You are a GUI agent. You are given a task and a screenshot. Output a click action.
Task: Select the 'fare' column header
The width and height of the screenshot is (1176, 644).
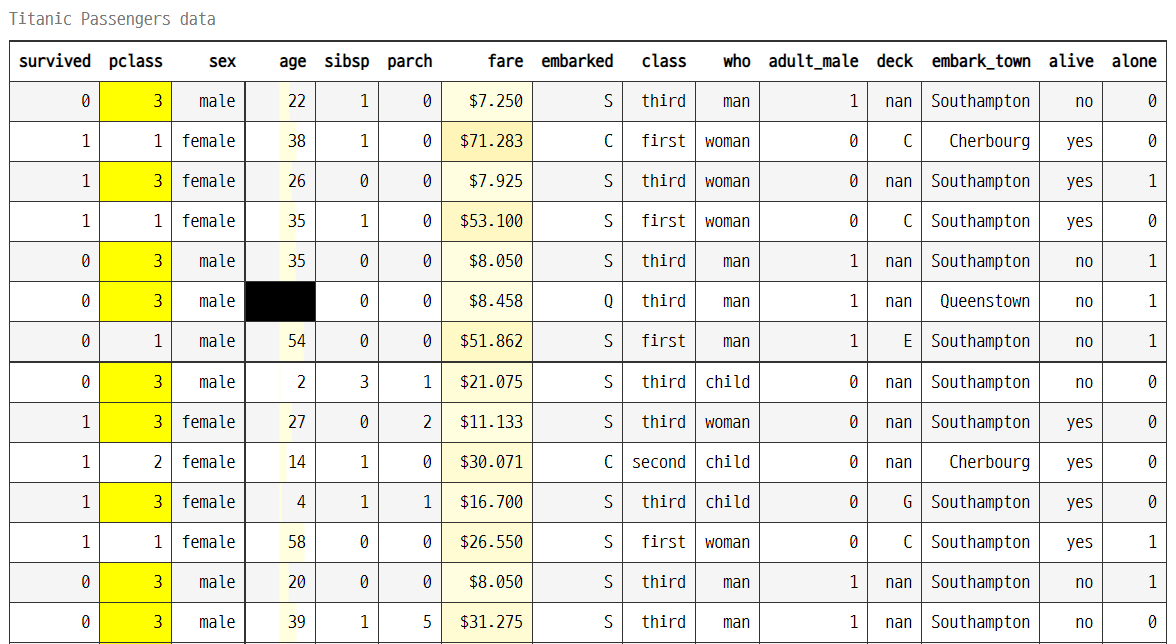point(488,61)
